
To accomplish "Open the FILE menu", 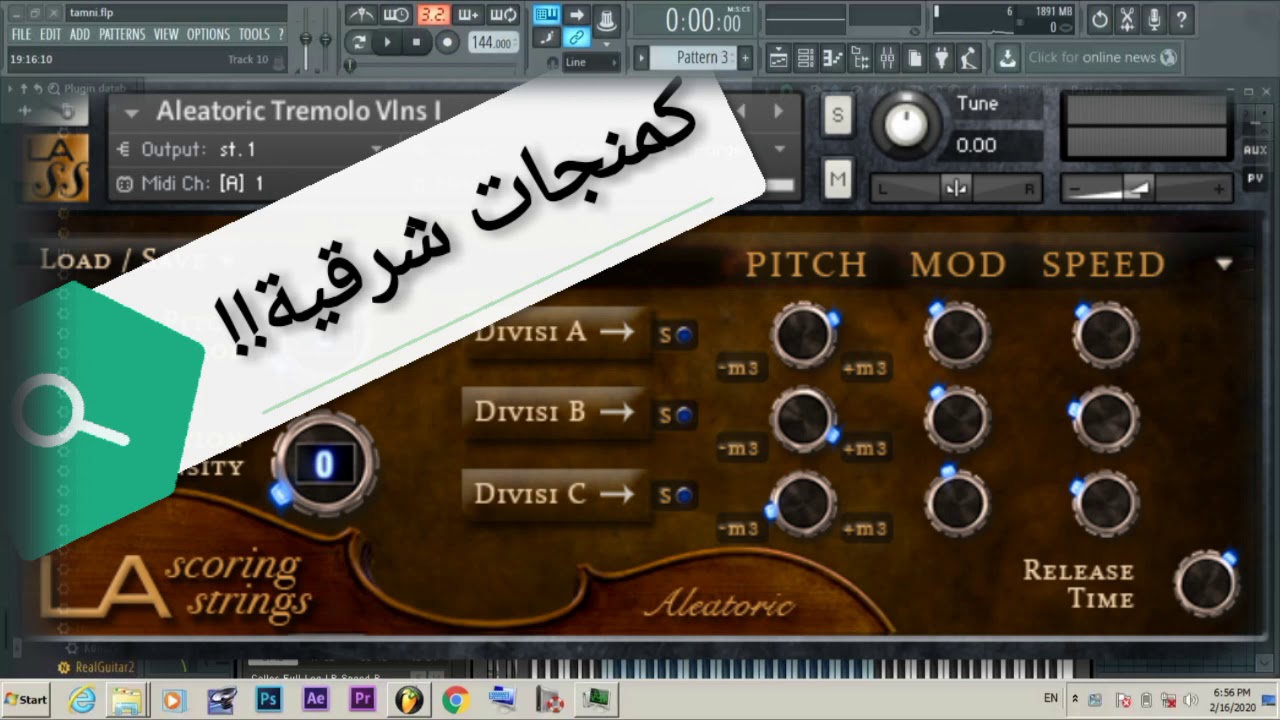I will pos(21,34).
